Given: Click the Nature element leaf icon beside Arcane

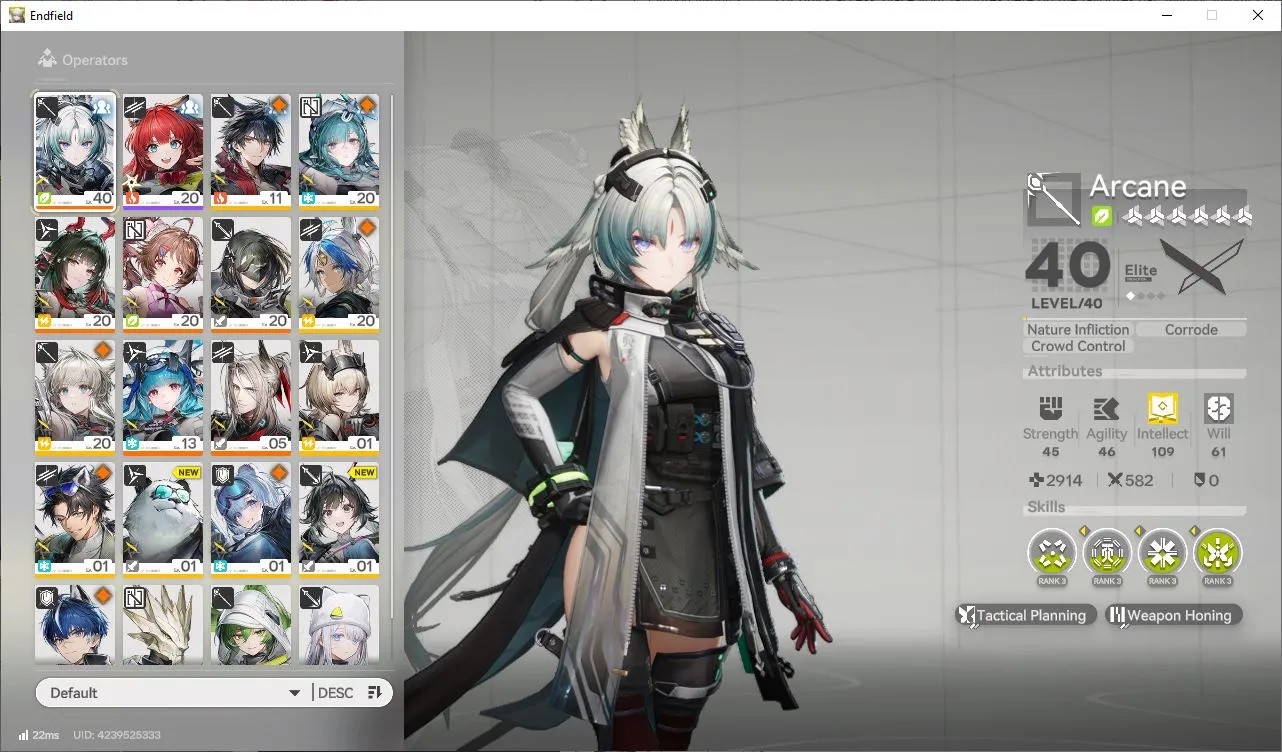Looking at the screenshot, I should click(1101, 215).
